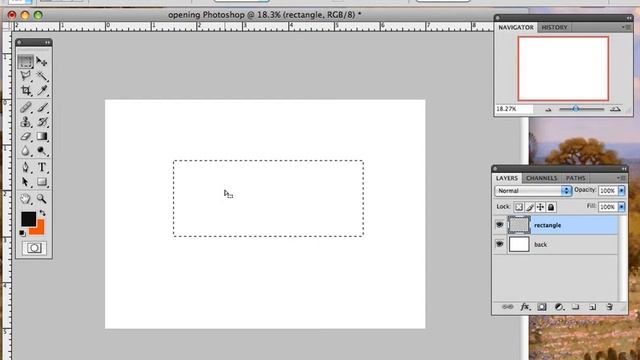Viewport: 640px width, 360px height.
Task: Toggle lock position
Action: (540, 207)
